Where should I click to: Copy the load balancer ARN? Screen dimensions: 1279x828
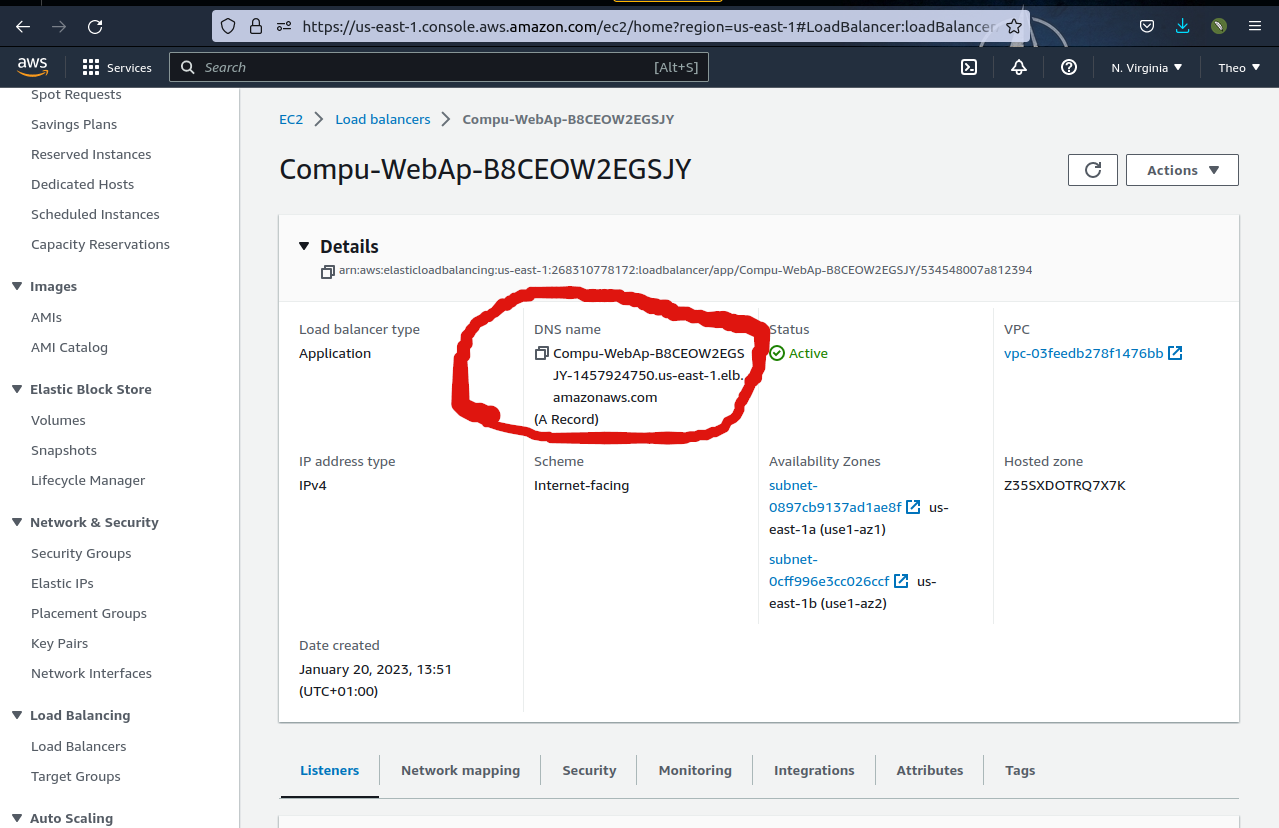(327, 271)
